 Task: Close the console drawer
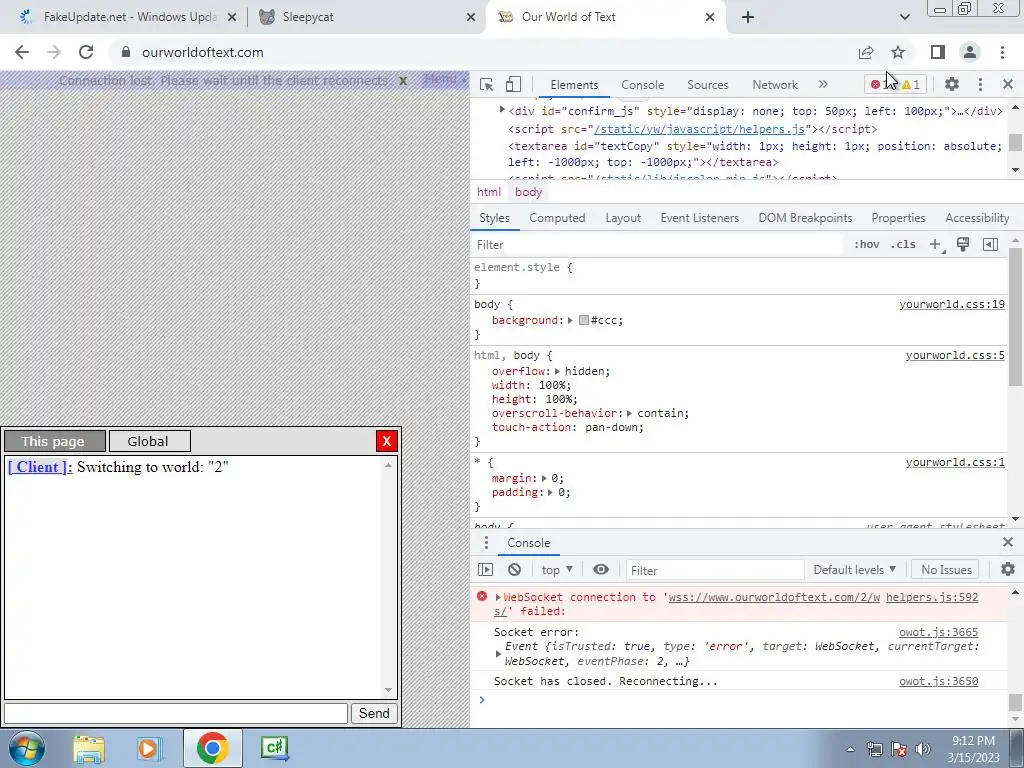[1008, 542]
